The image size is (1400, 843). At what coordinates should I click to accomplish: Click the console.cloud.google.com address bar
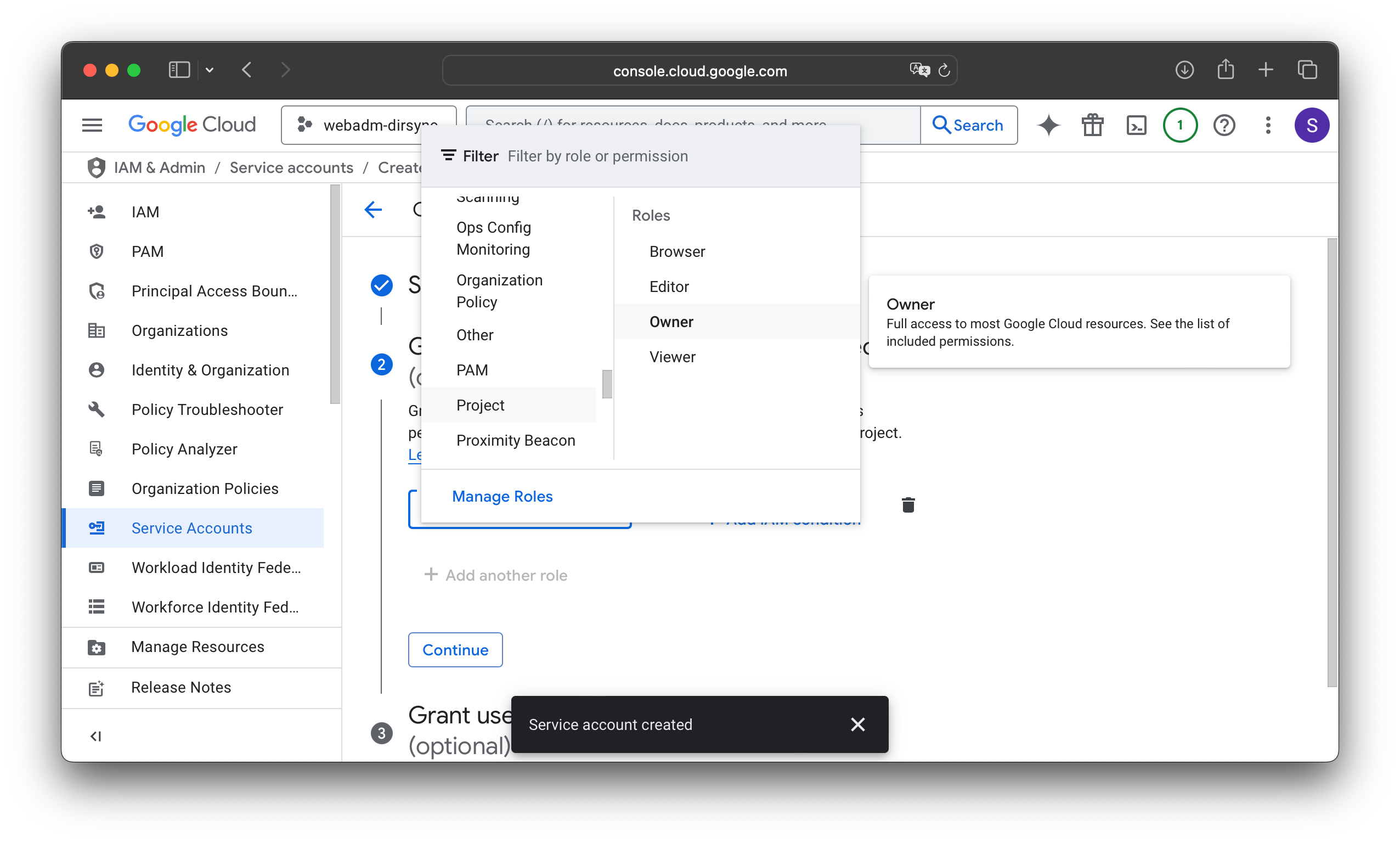[x=699, y=70]
